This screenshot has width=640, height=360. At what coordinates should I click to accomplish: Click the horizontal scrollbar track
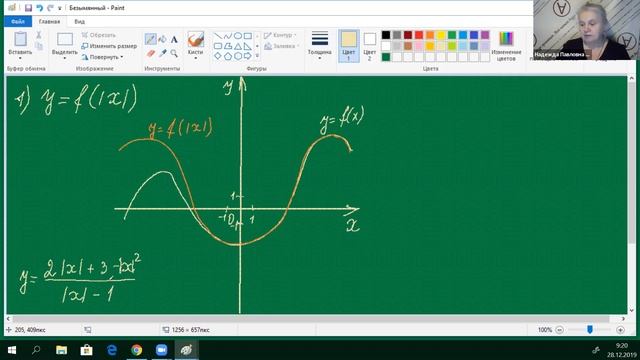315,318
